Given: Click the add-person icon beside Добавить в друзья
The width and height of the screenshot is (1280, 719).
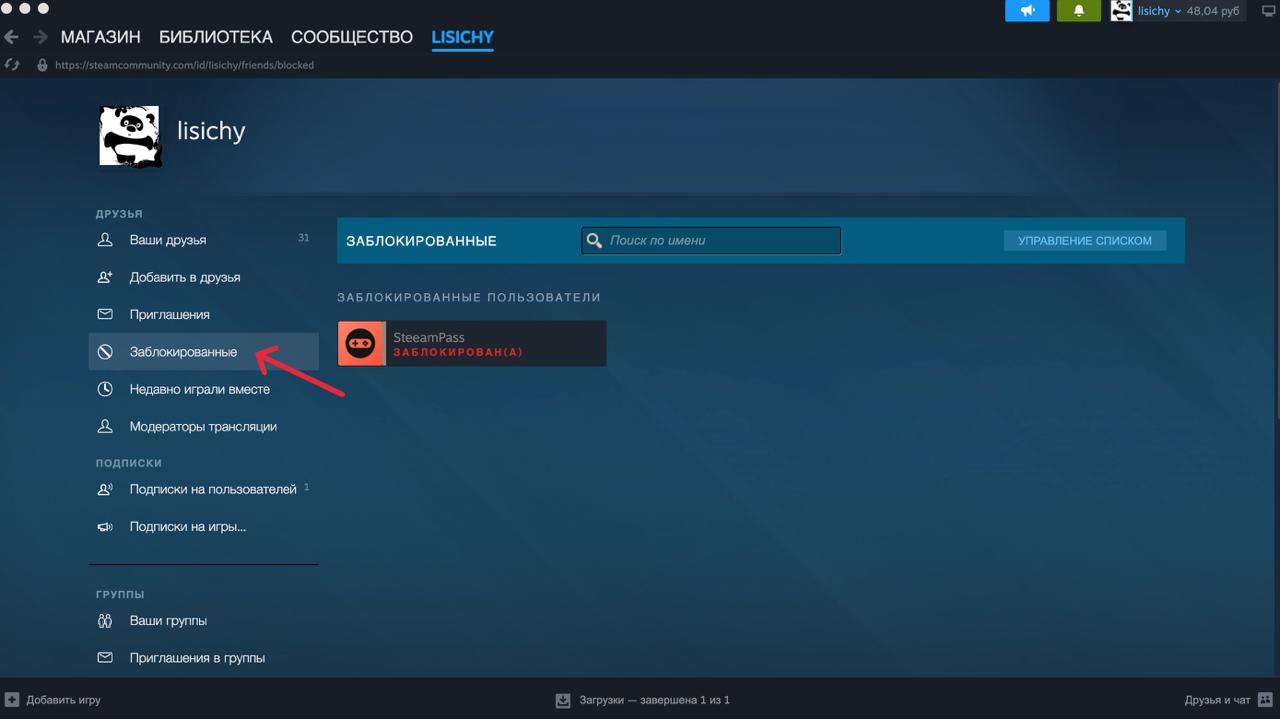Looking at the screenshot, I should coord(105,277).
